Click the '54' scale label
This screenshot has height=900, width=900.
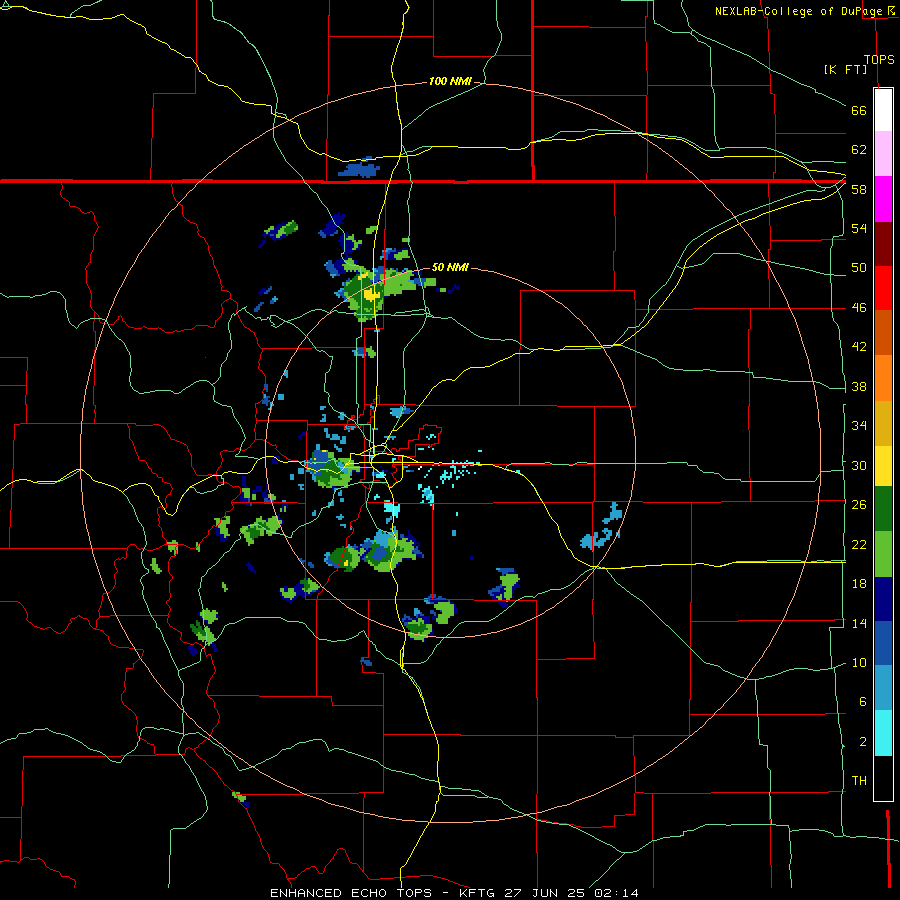859,228
